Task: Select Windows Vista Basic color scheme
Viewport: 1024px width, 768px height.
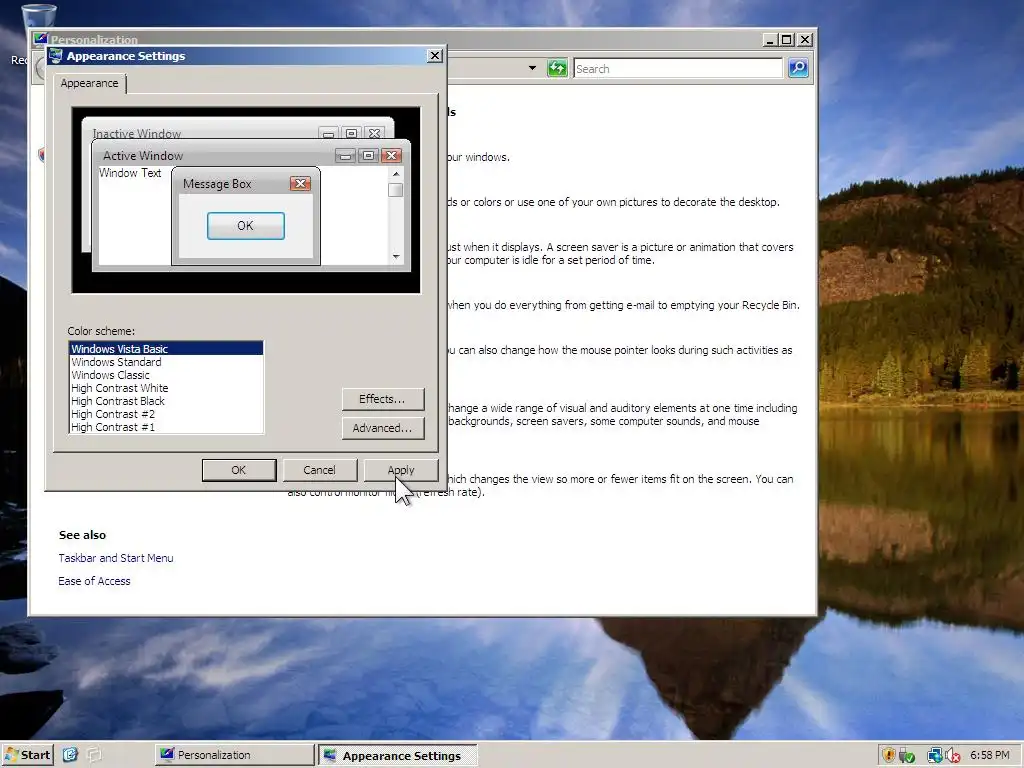Action: 166,349
